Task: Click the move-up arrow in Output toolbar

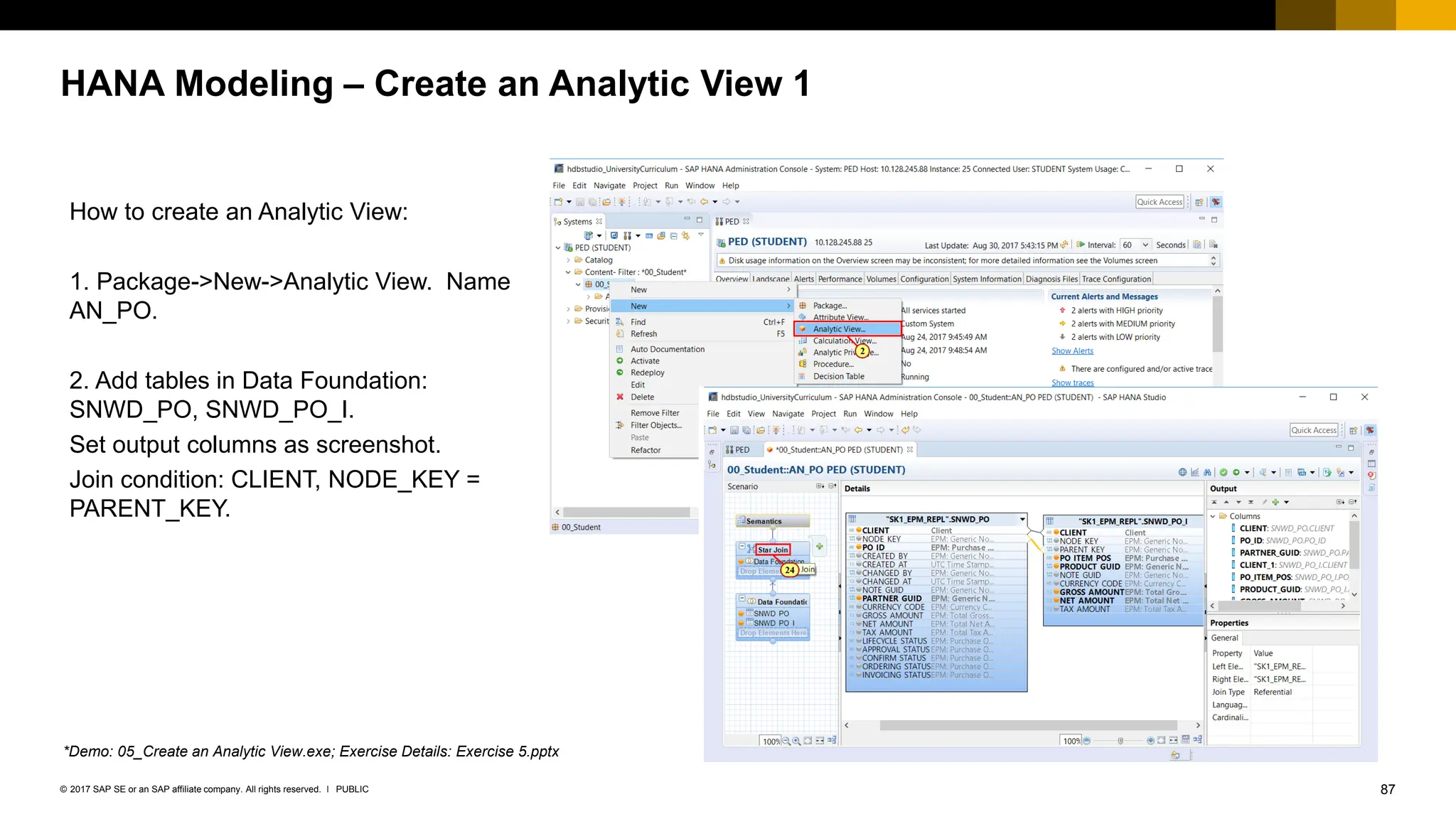Action: pos(1226,502)
